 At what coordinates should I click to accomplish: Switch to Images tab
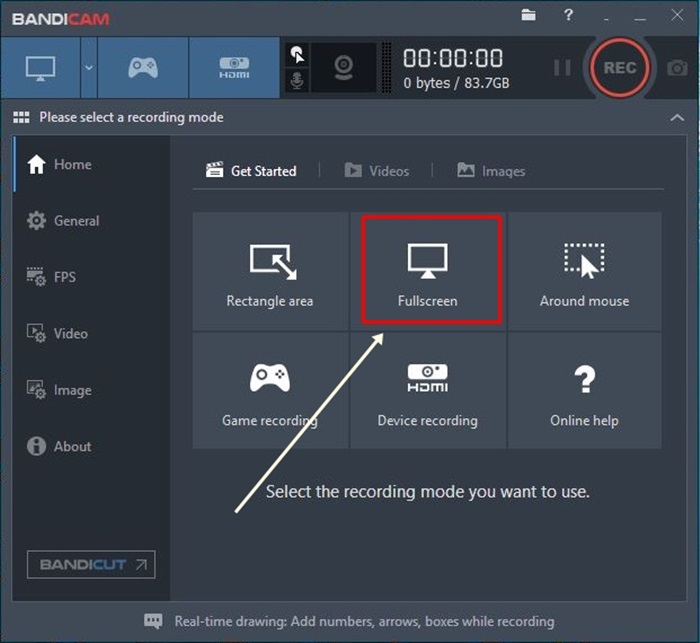(x=491, y=171)
